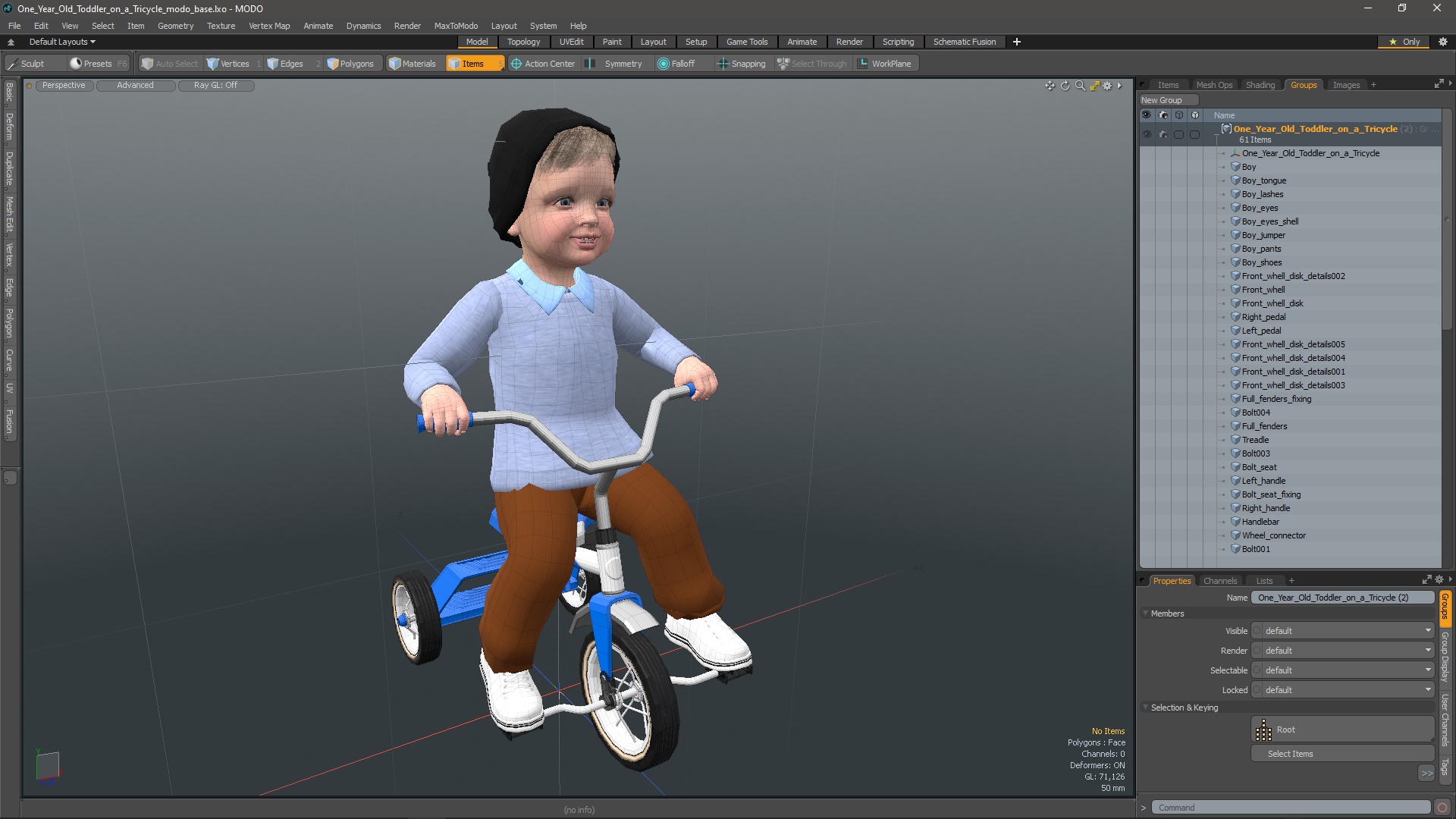Screen dimensions: 1456x819
Task: Click the viewport rotate icon
Action: [x=1065, y=86]
